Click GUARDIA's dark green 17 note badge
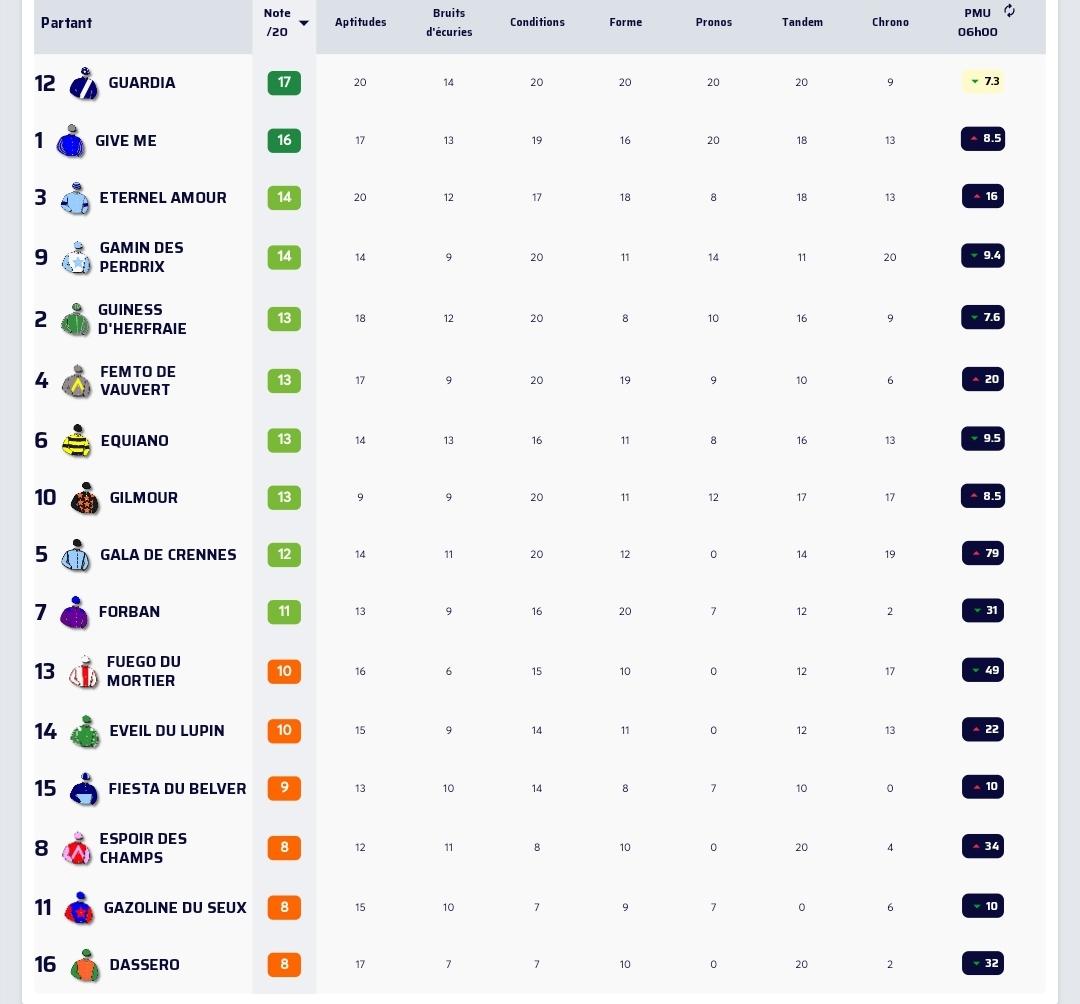Screen dimensions: 1080x1004 pyautogui.click(x=284, y=83)
